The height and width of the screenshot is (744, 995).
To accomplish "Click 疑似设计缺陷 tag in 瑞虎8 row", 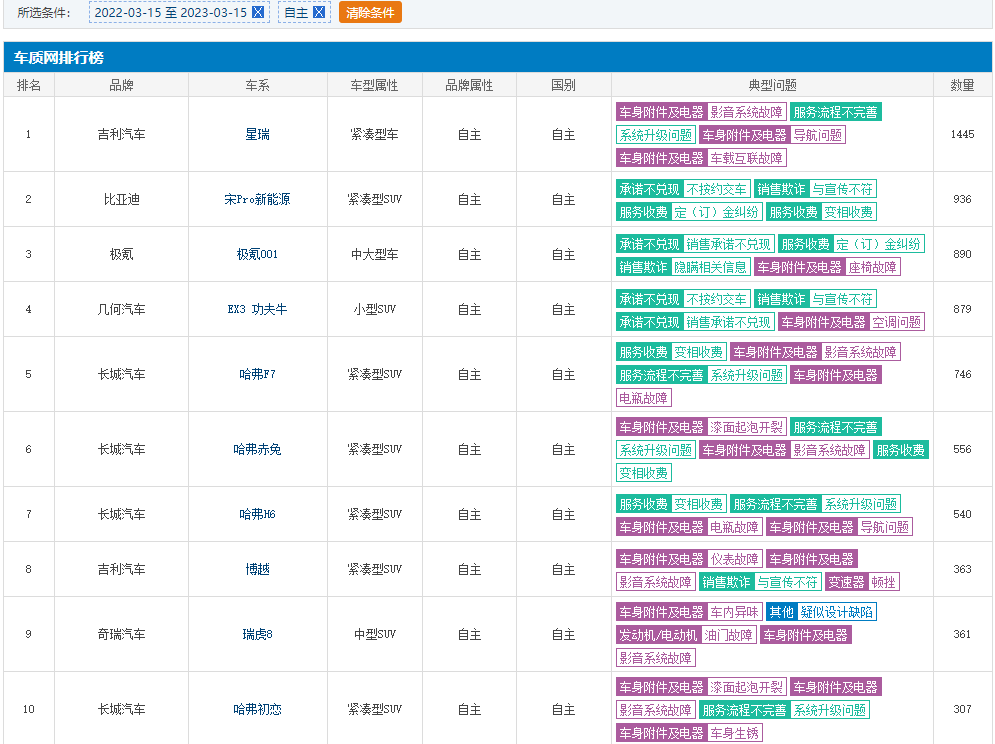I will [x=836, y=612].
